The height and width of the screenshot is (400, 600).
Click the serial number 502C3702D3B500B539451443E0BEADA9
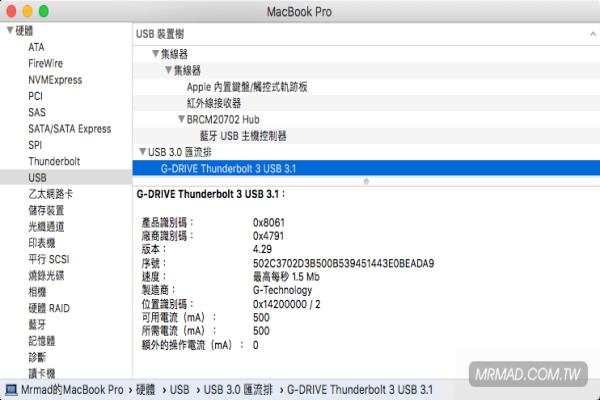pos(344,263)
